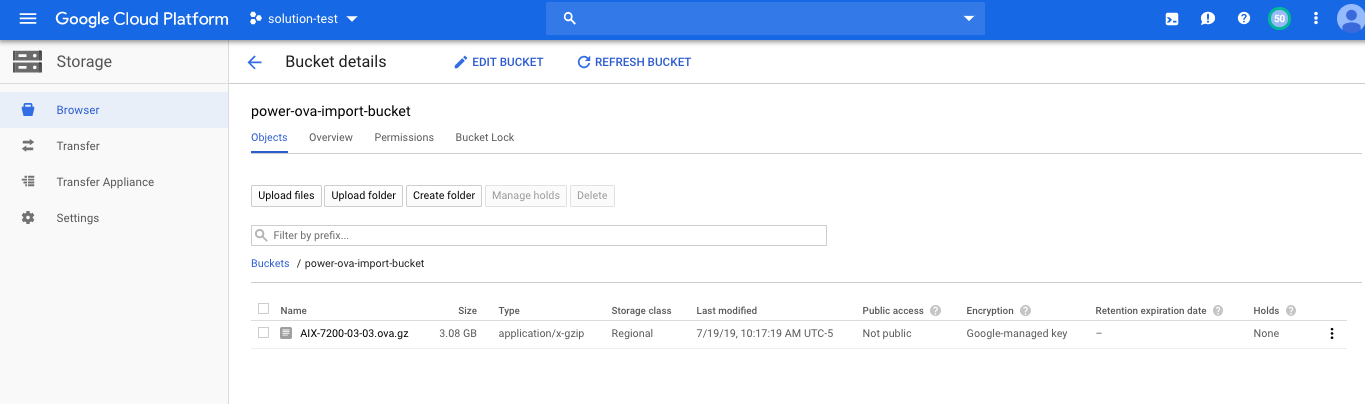
Task: Click the Upload files button
Action: [286, 195]
